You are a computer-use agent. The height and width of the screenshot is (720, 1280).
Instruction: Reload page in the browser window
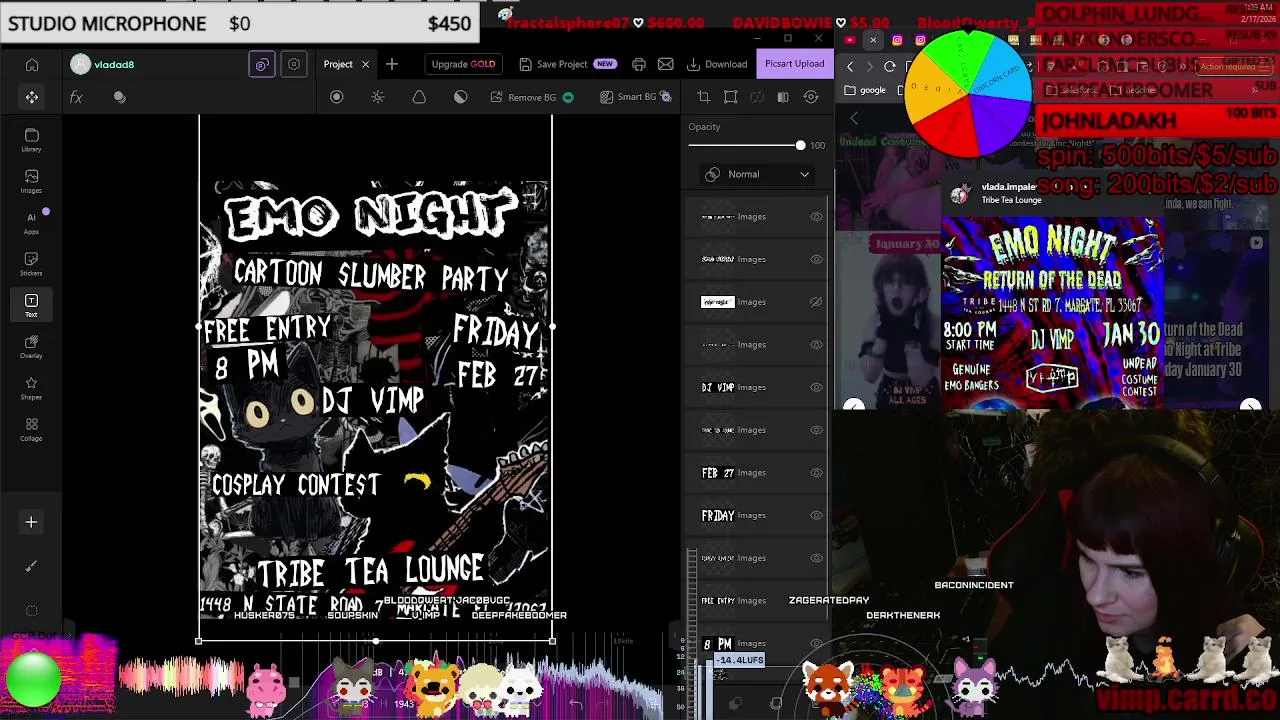click(890, 66)
